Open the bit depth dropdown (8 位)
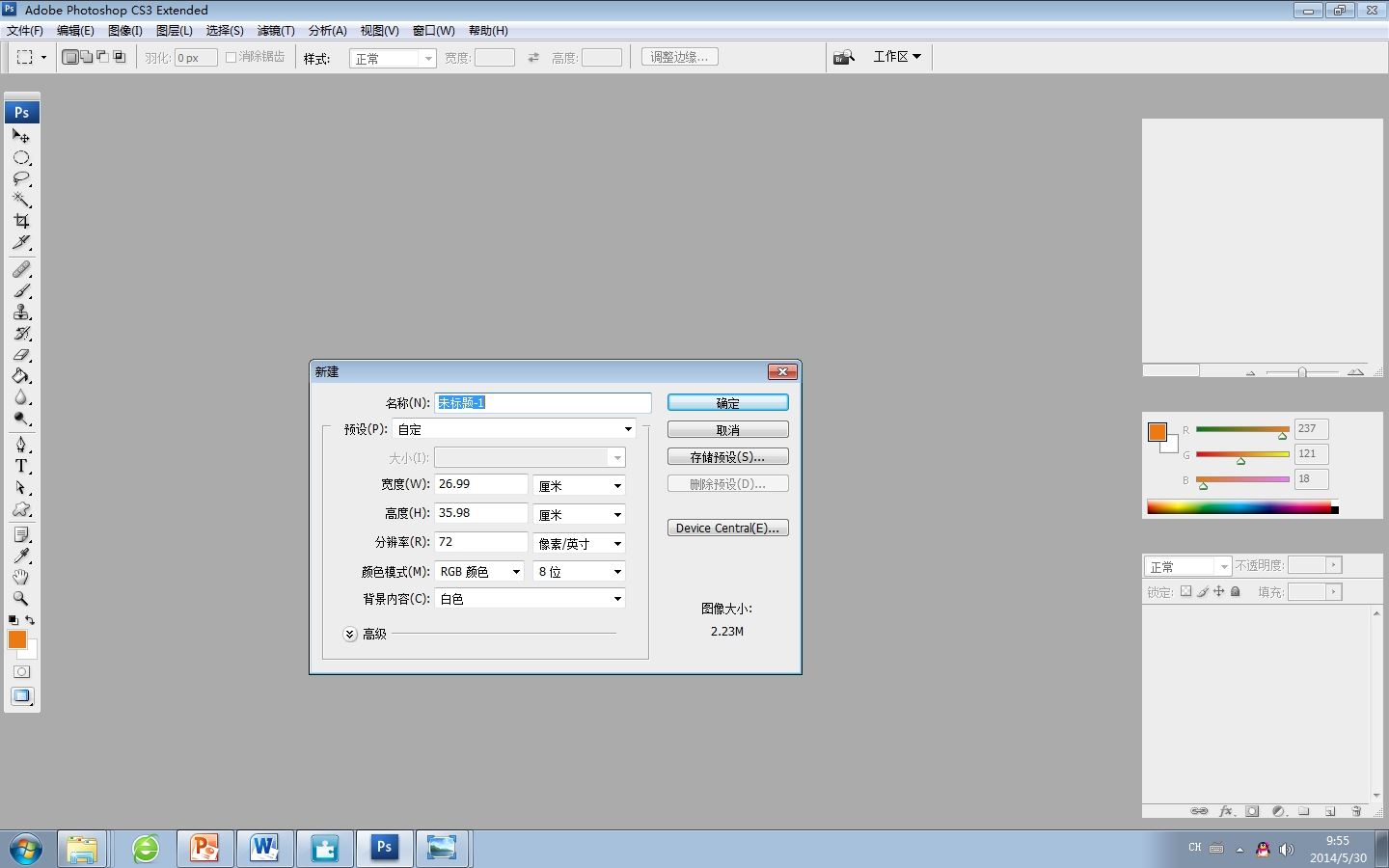The width and height of the screenshot is (1389, 868). (x=579, y=571)
